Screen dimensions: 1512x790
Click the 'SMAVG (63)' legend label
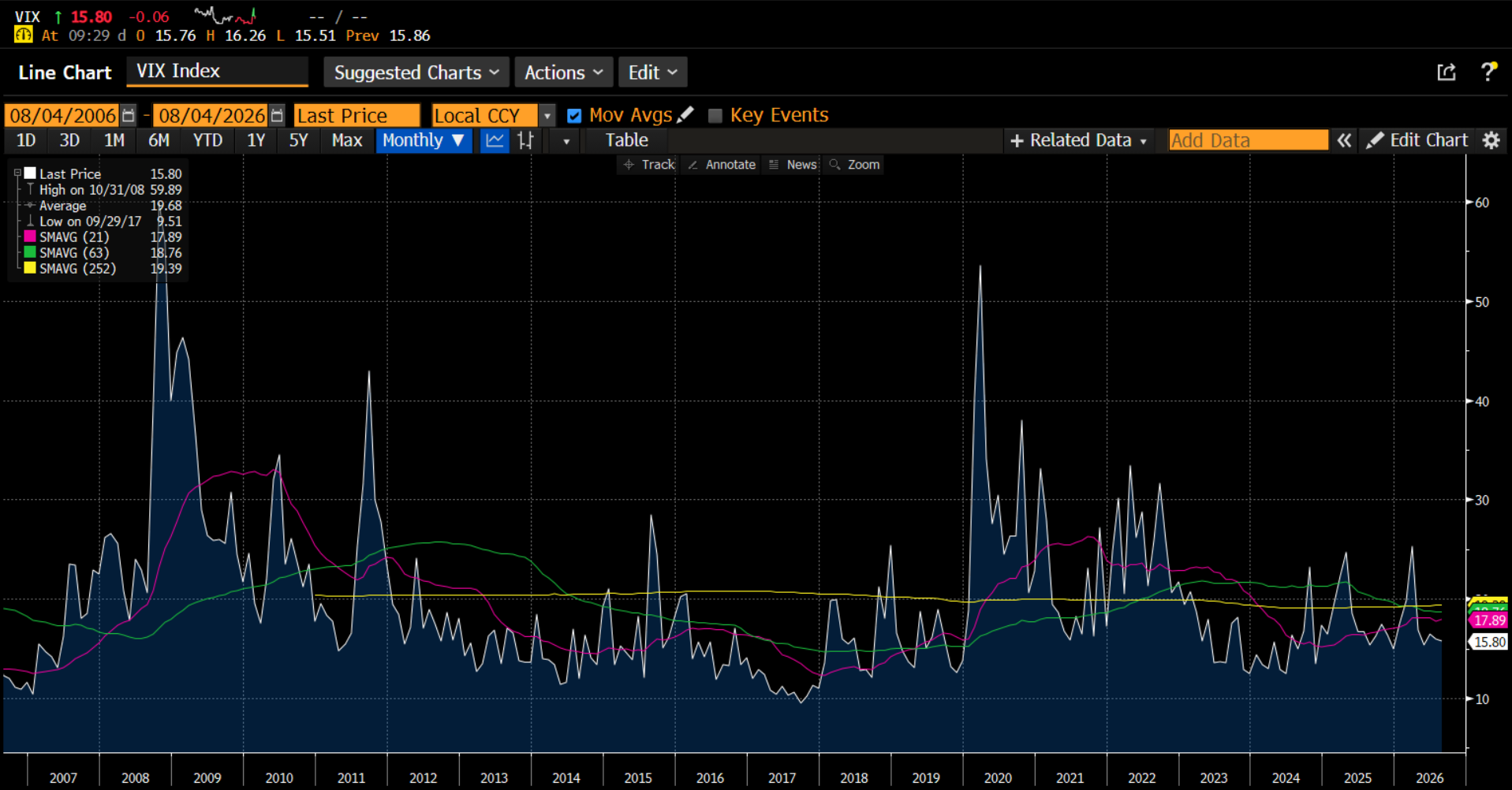(74, 252)
